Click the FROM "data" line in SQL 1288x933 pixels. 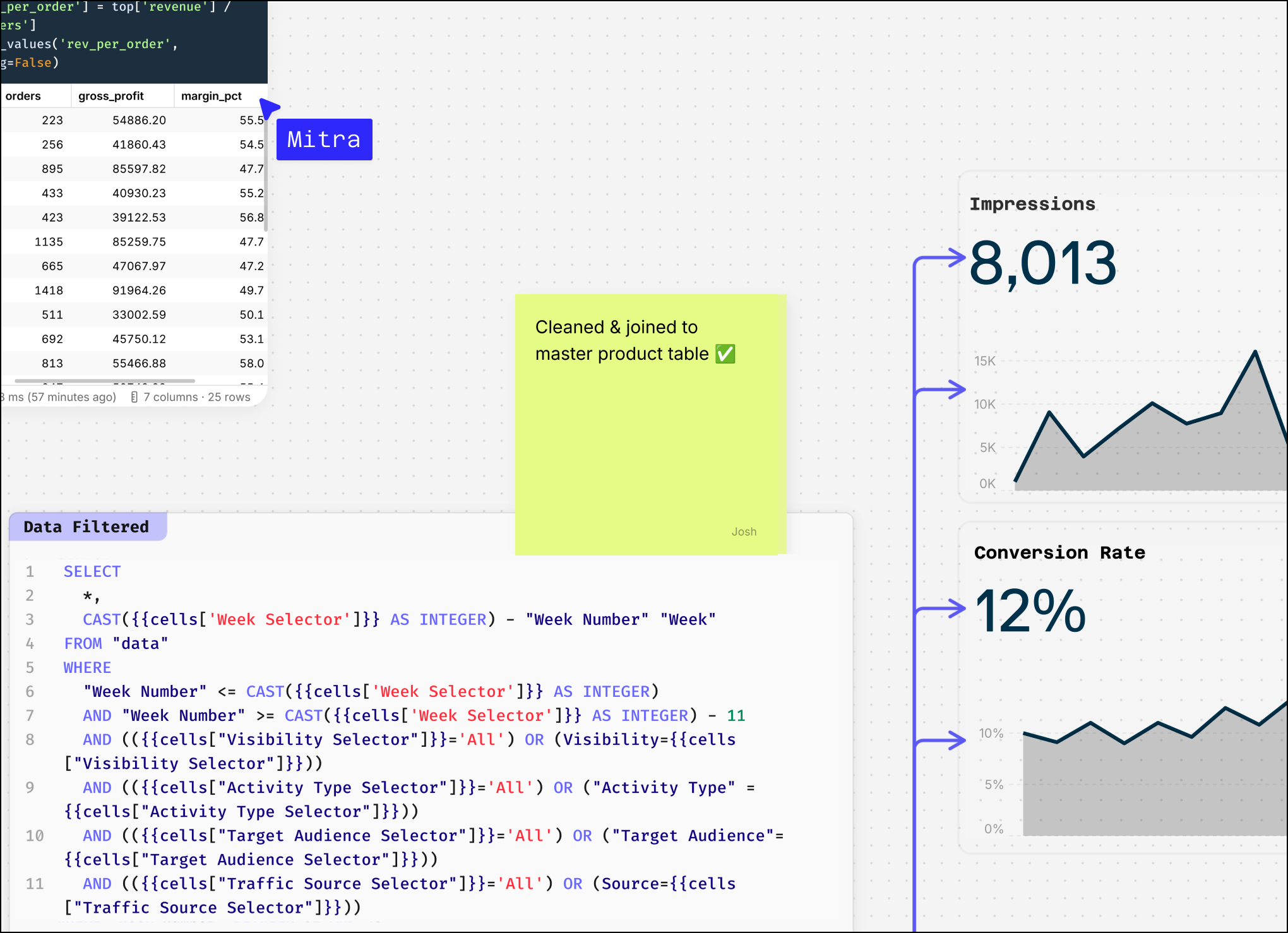[x=116, y=643]
